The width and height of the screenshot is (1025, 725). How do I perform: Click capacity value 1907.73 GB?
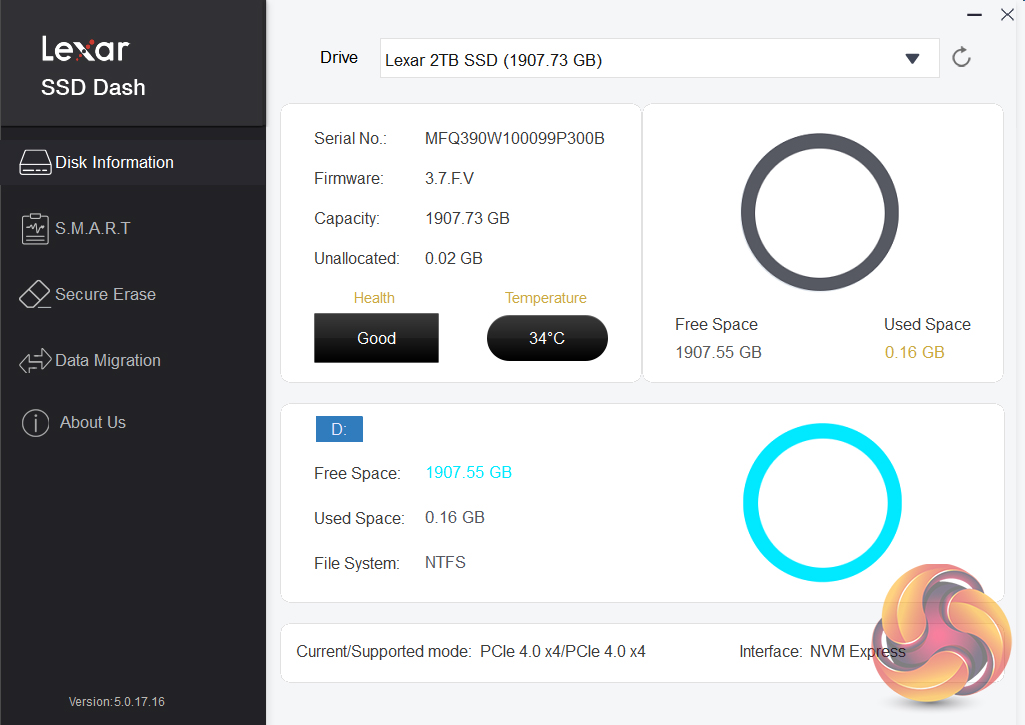pyautogui.click(x=467, y=218)
